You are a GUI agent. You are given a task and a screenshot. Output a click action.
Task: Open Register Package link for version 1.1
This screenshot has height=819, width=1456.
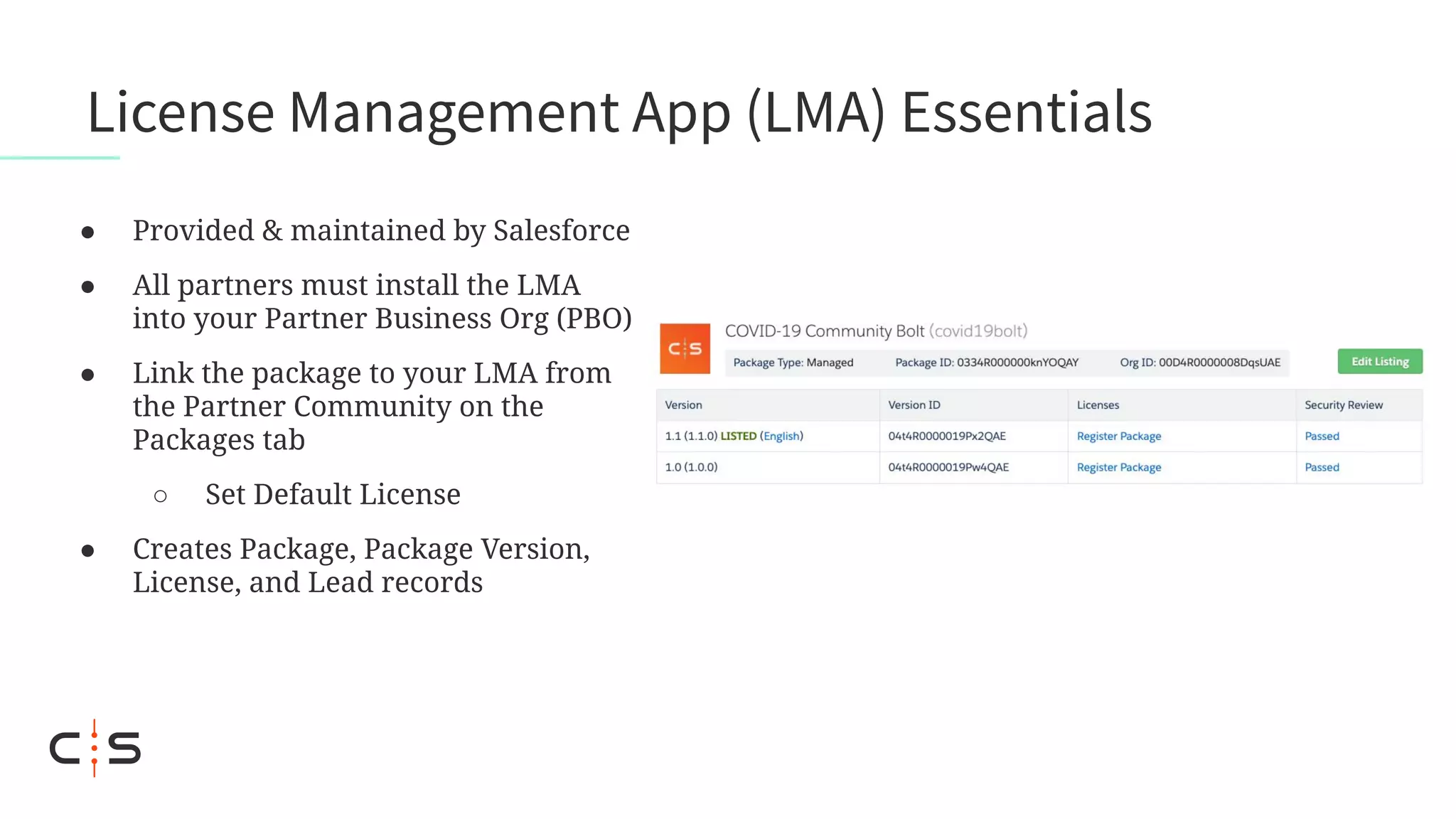pyautogui.click(x=1119, y=436)
